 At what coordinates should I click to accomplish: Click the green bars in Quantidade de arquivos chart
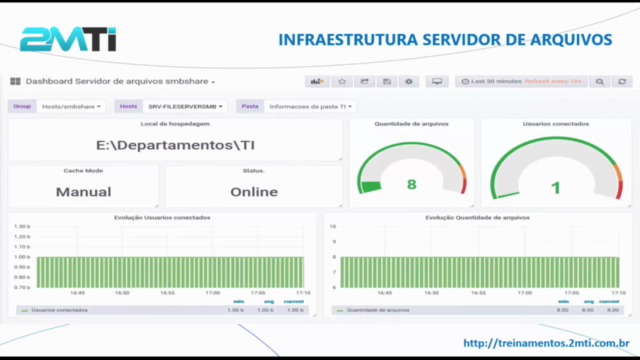tap(480, 272)
